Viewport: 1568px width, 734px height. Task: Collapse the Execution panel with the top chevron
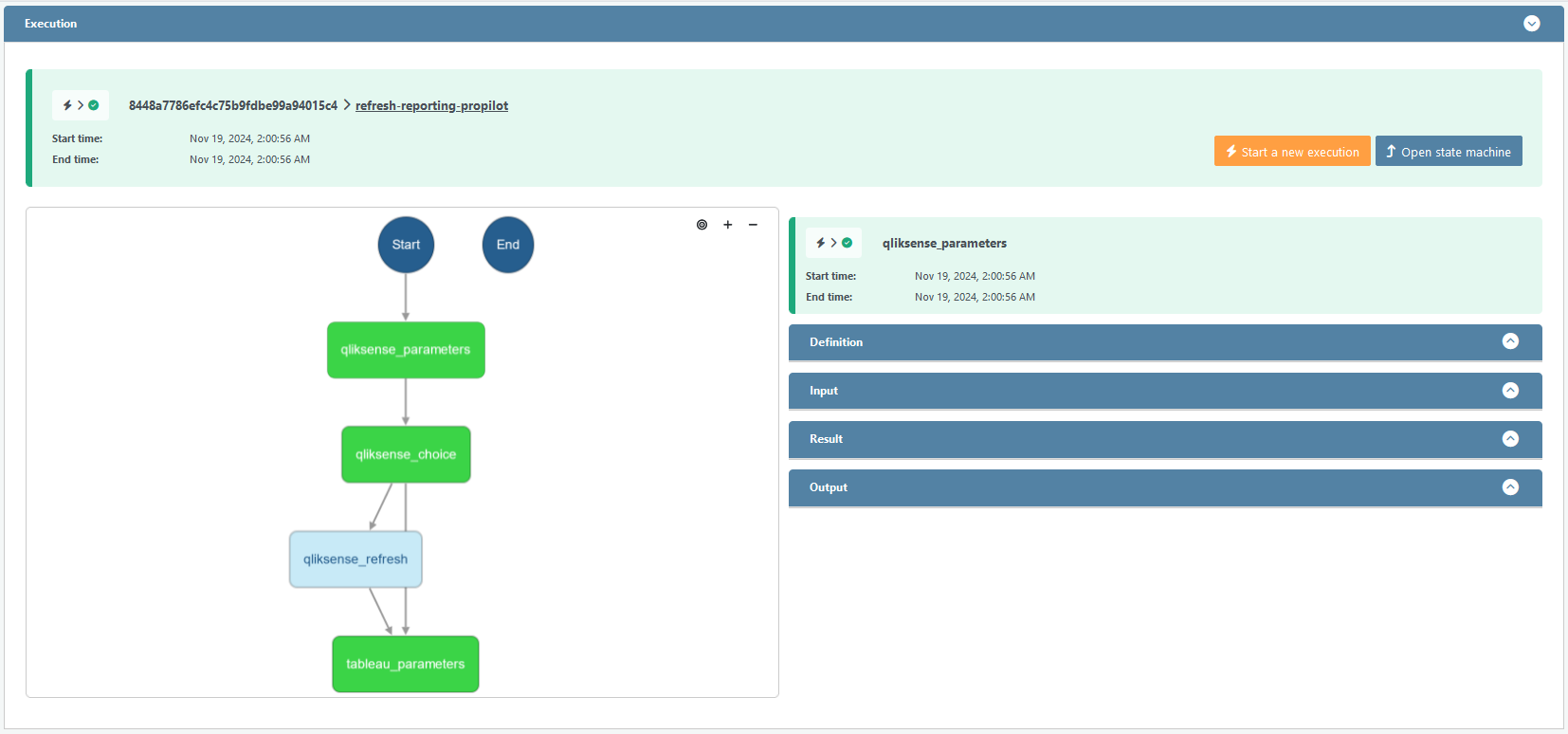1531,24
